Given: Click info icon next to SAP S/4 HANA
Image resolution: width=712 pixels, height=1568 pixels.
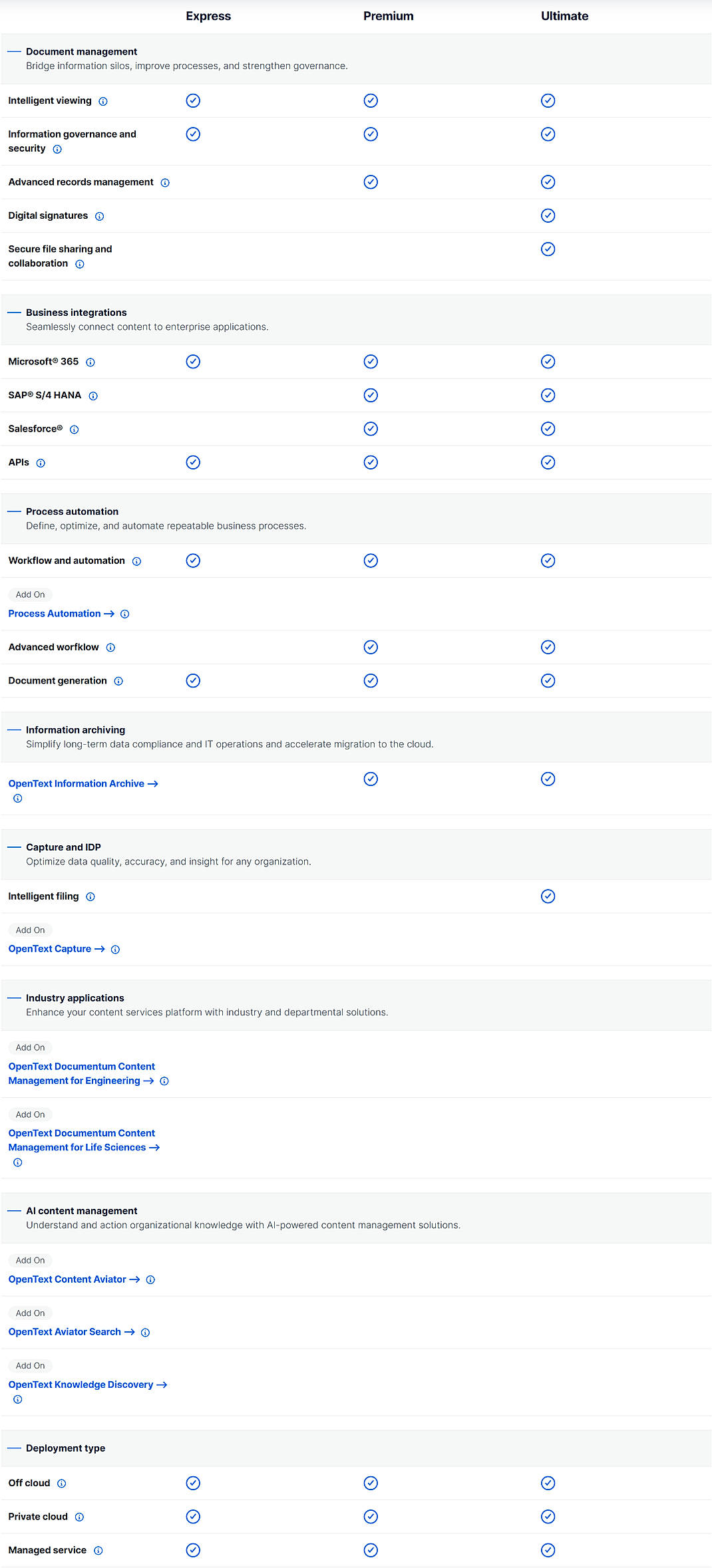Looking at the screenshot, I should point(93,396).
